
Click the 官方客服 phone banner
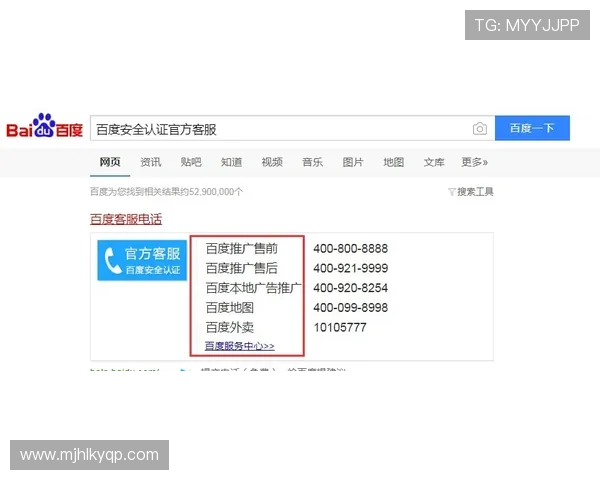pyautogui.click(x=142, y=260)
